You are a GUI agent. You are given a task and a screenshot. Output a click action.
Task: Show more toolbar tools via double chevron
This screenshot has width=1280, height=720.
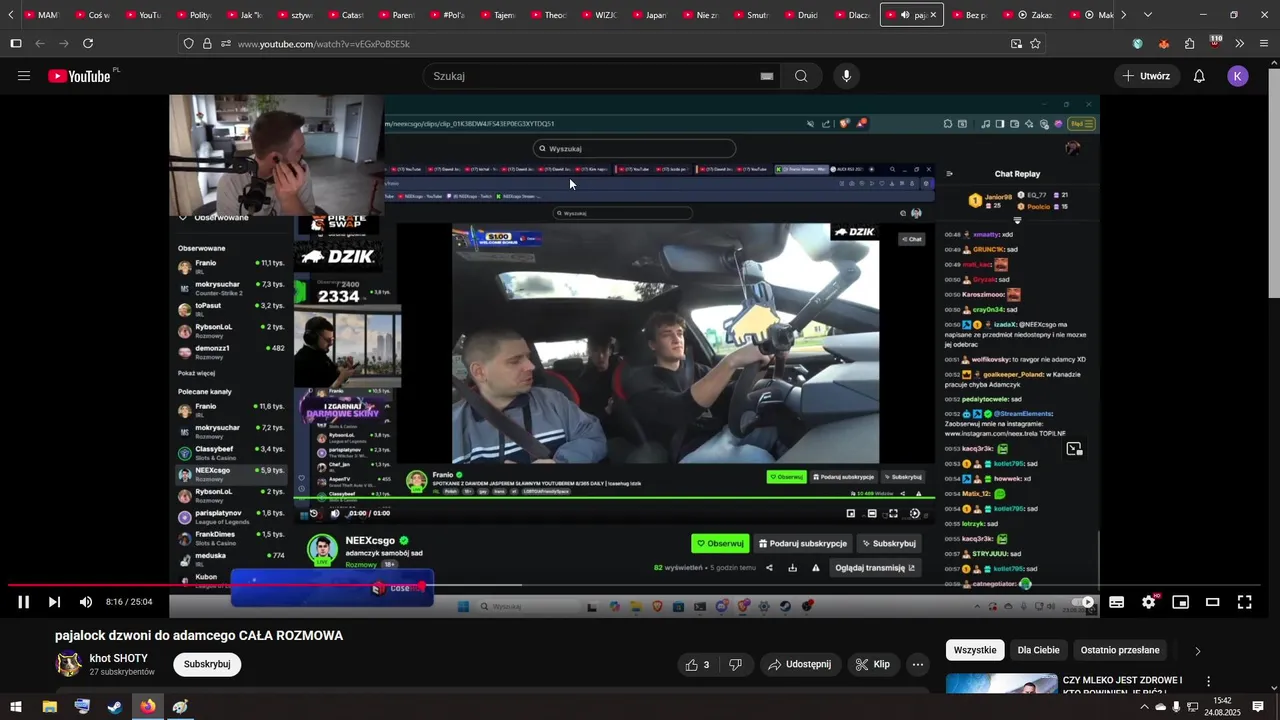click(x=1239, y=44)
